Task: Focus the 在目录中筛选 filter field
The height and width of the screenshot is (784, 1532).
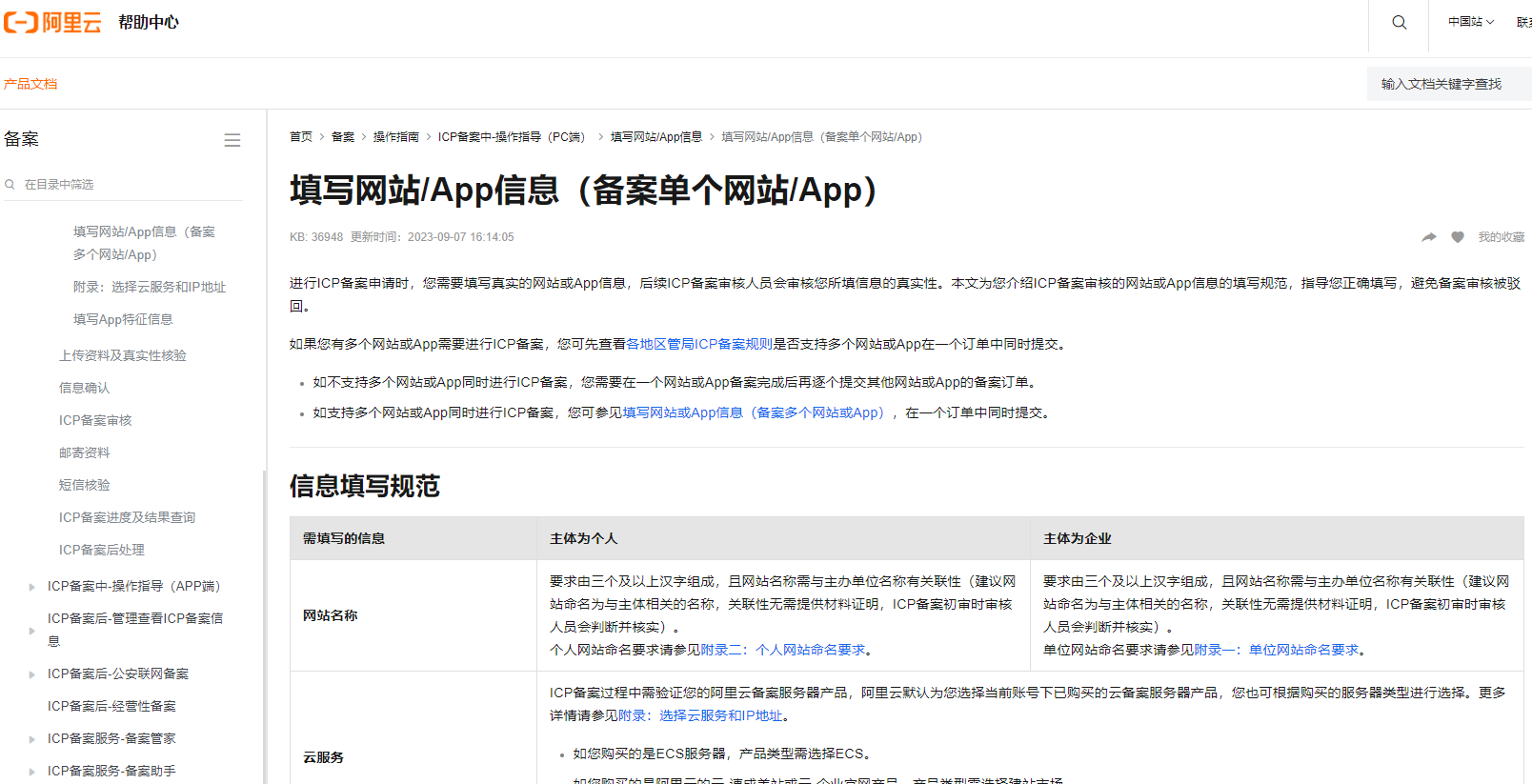Action: tap(124, 184)
